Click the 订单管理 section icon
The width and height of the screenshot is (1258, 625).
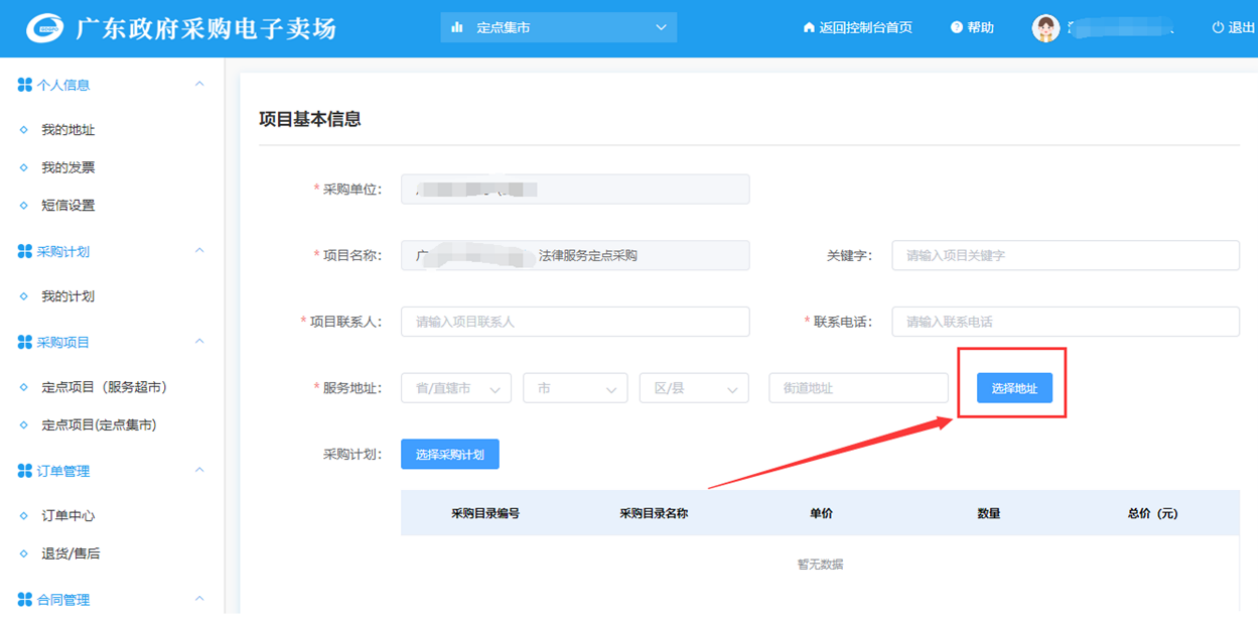click(x=25, y=471)
